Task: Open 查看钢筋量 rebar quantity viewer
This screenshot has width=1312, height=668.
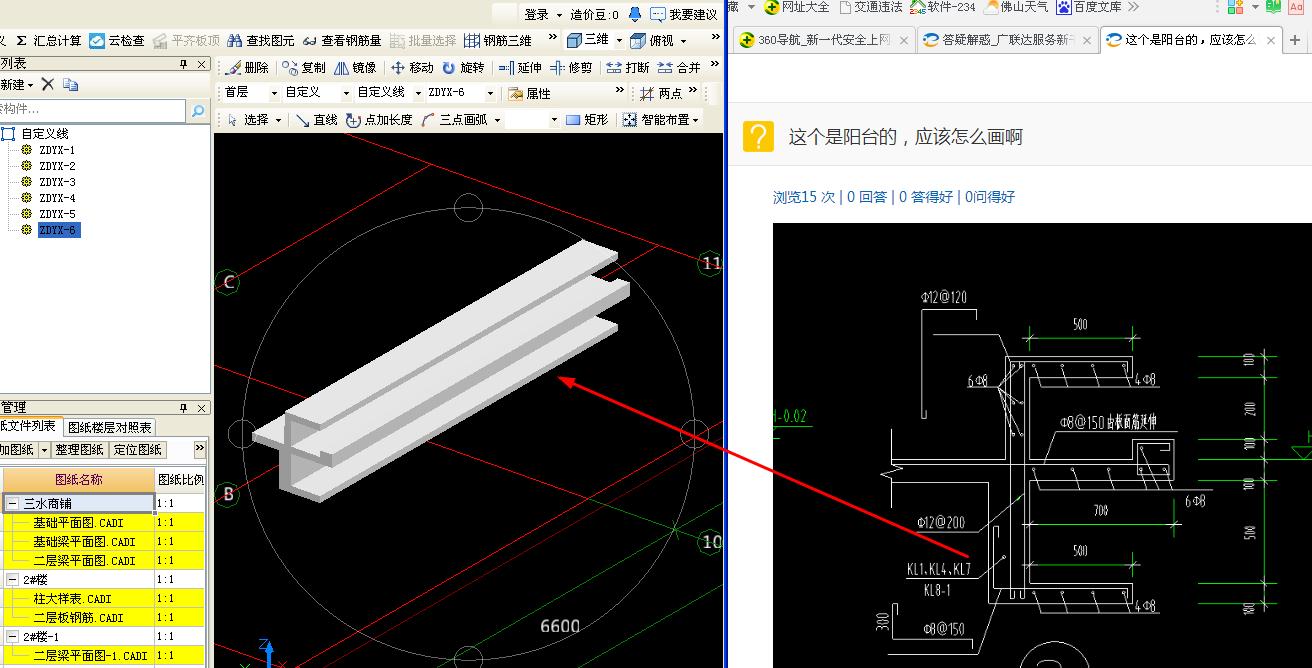Action: (x=342, y=41)
